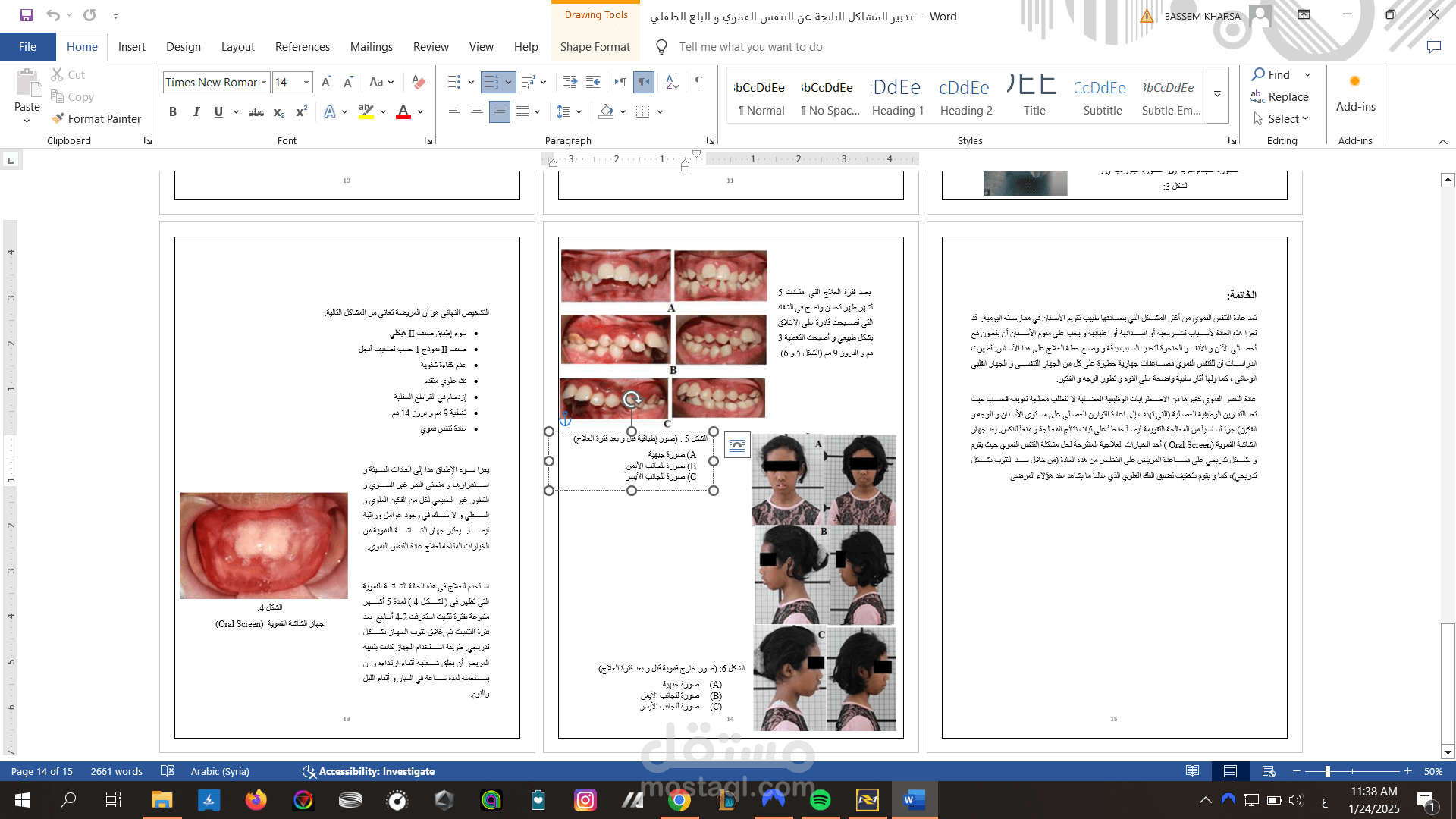The width and height of the screenshot is (1456, 819).
Task: Open font size dropdown arrow
Action: pos(306,82)
